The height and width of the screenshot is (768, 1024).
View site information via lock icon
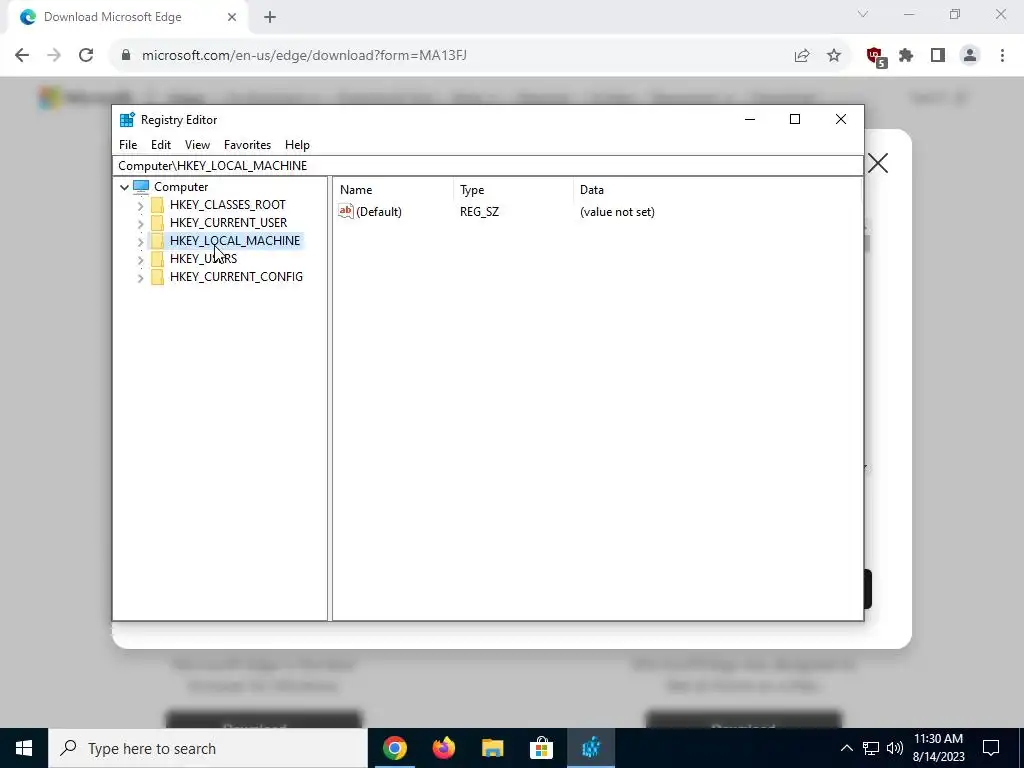(126, 56)
